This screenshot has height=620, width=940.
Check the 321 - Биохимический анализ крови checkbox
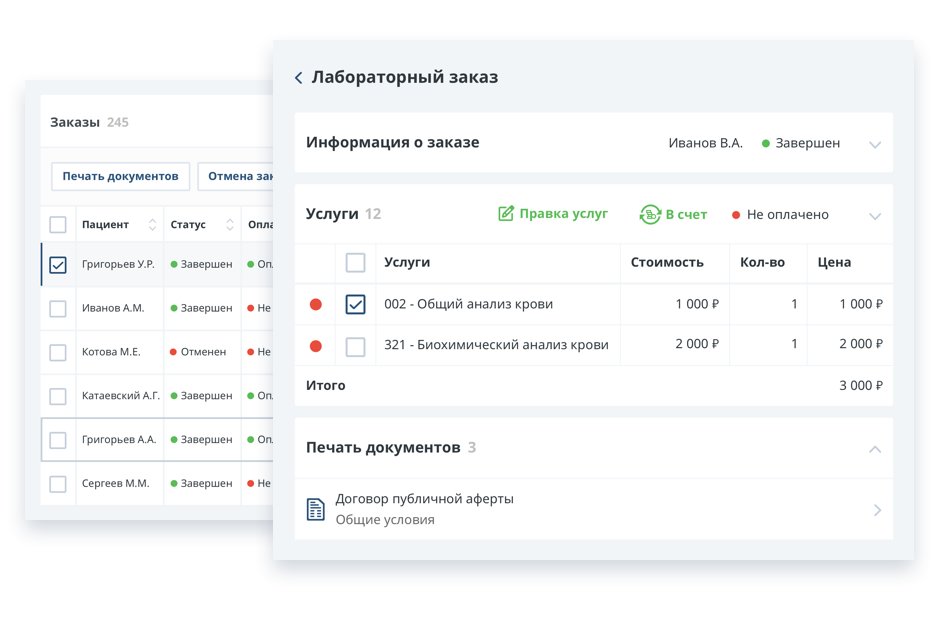pyautogui.click(x=355, y=346)
